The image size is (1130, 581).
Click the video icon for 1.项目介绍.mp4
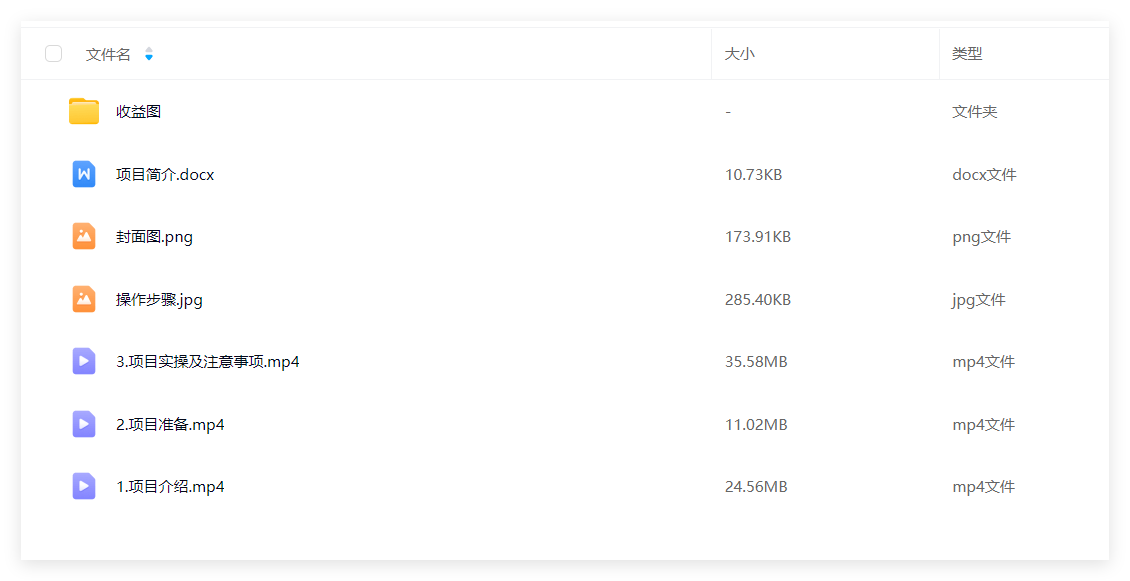coord(84,487)
